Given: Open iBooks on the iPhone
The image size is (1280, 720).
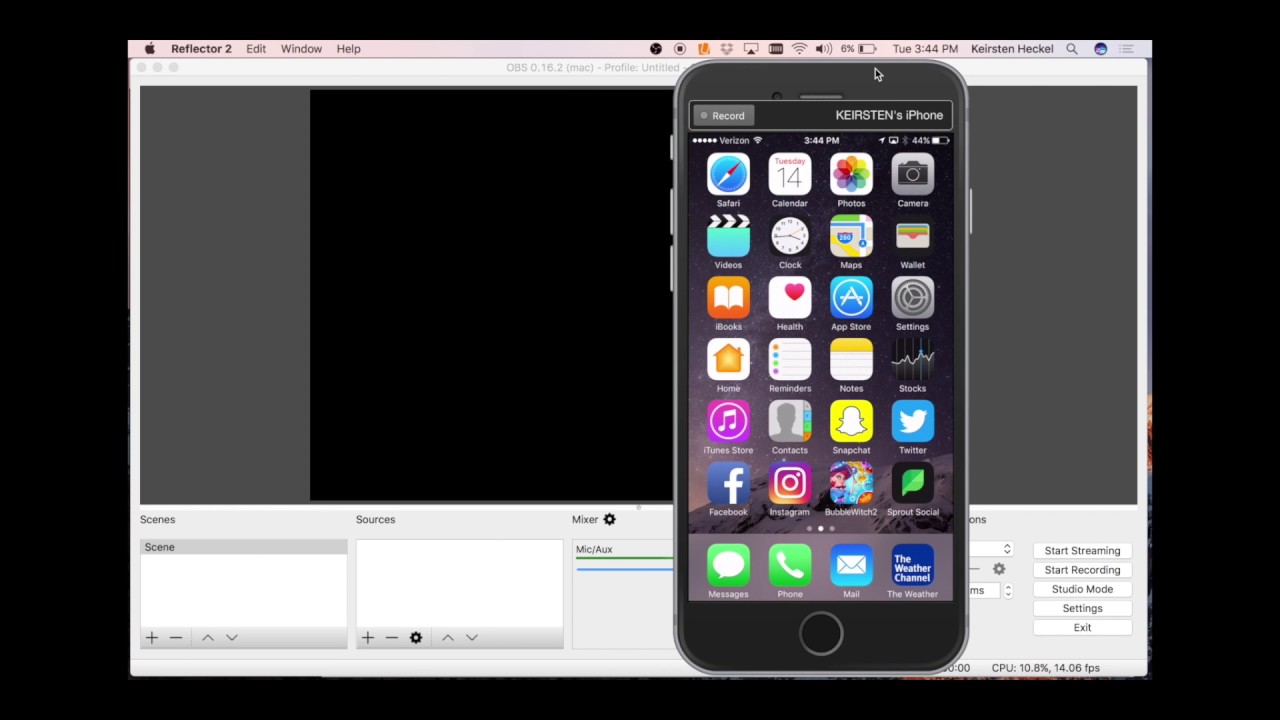Looking at the screenshot, I should point(728,298).
